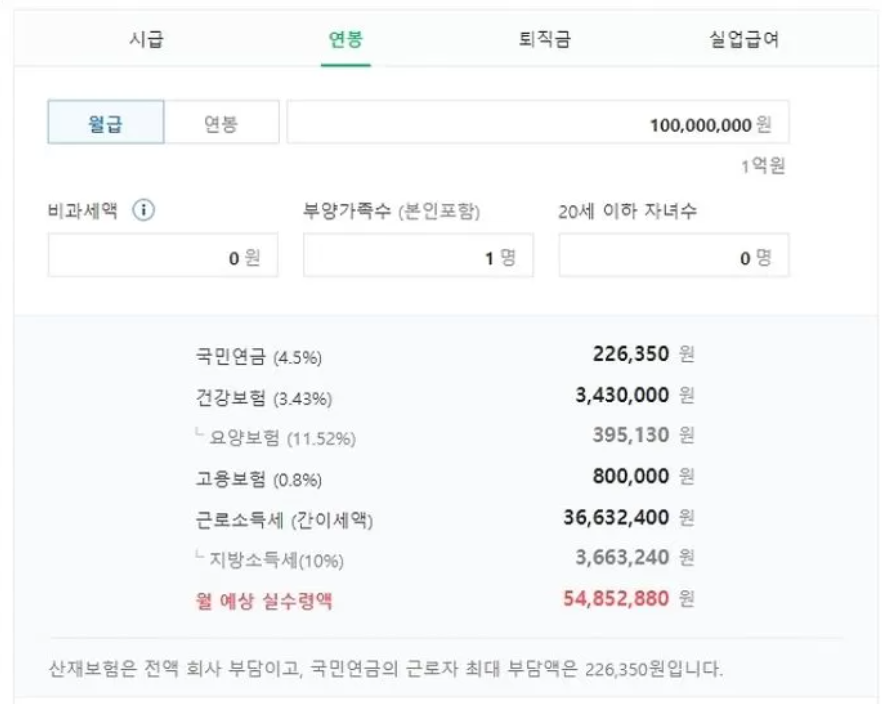Click the 건강보험 amount 3,430,000

click(622, 395)
